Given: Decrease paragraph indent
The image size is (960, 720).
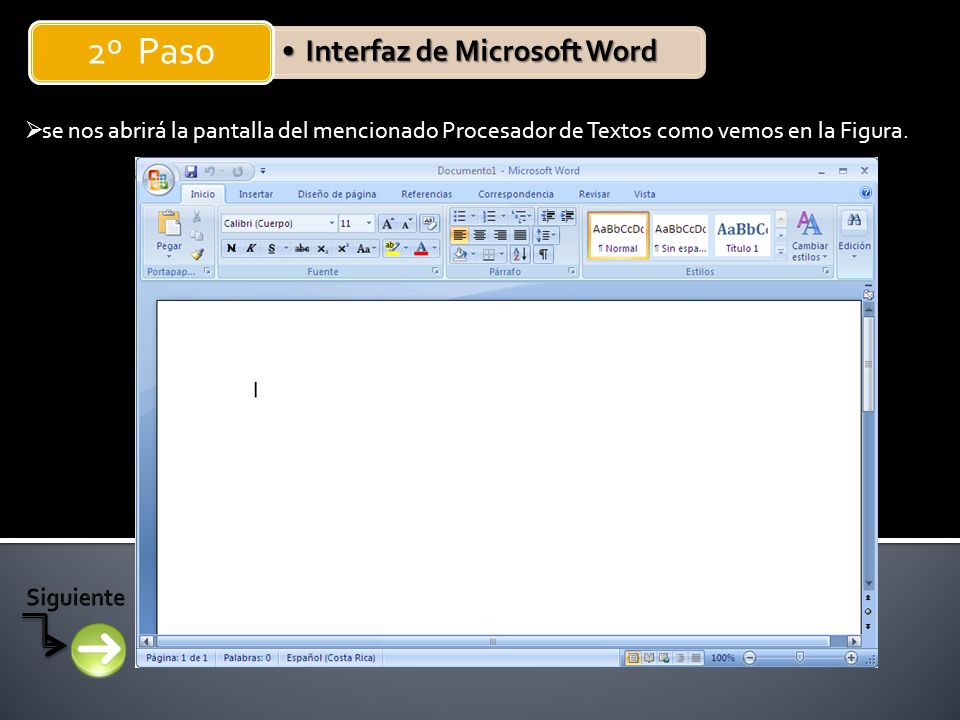Looking at the screenshot, I should pyautogui.click(x=548, y=216).
